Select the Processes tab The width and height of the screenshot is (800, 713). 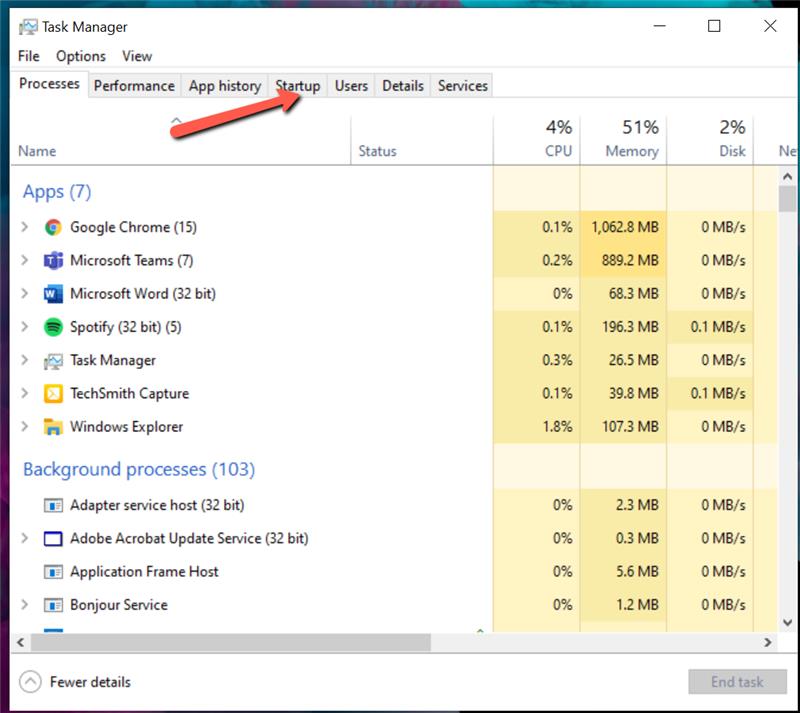pos(49,84)
